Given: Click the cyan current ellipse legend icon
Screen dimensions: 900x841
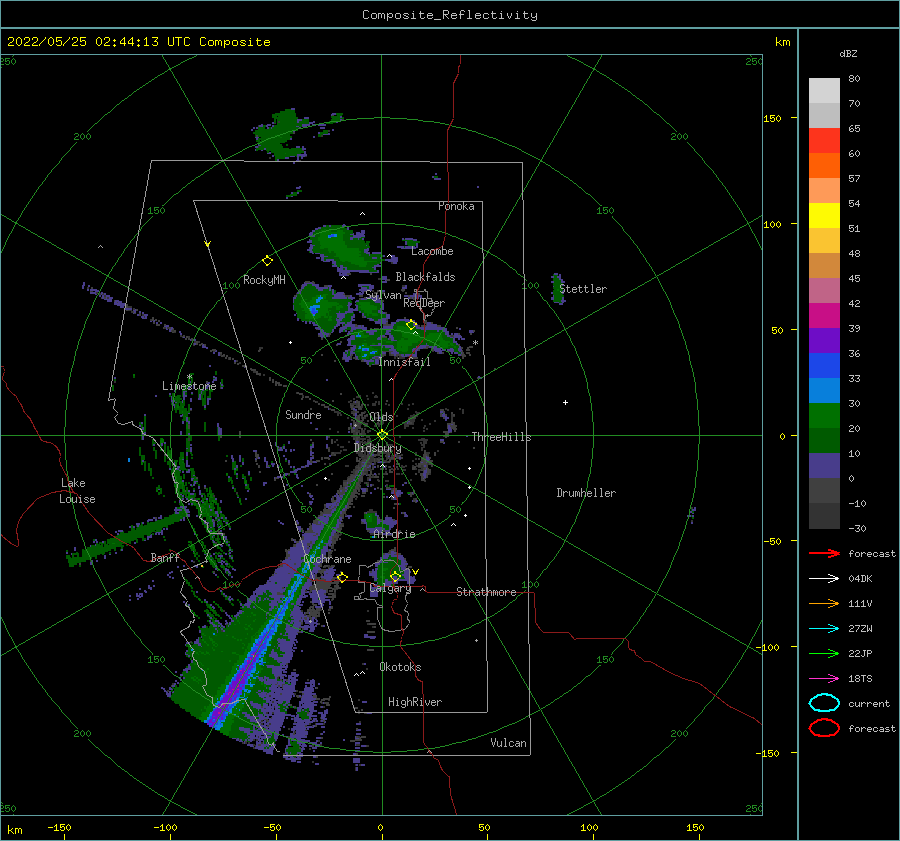Looking at the screenshot, I should 824,703.
